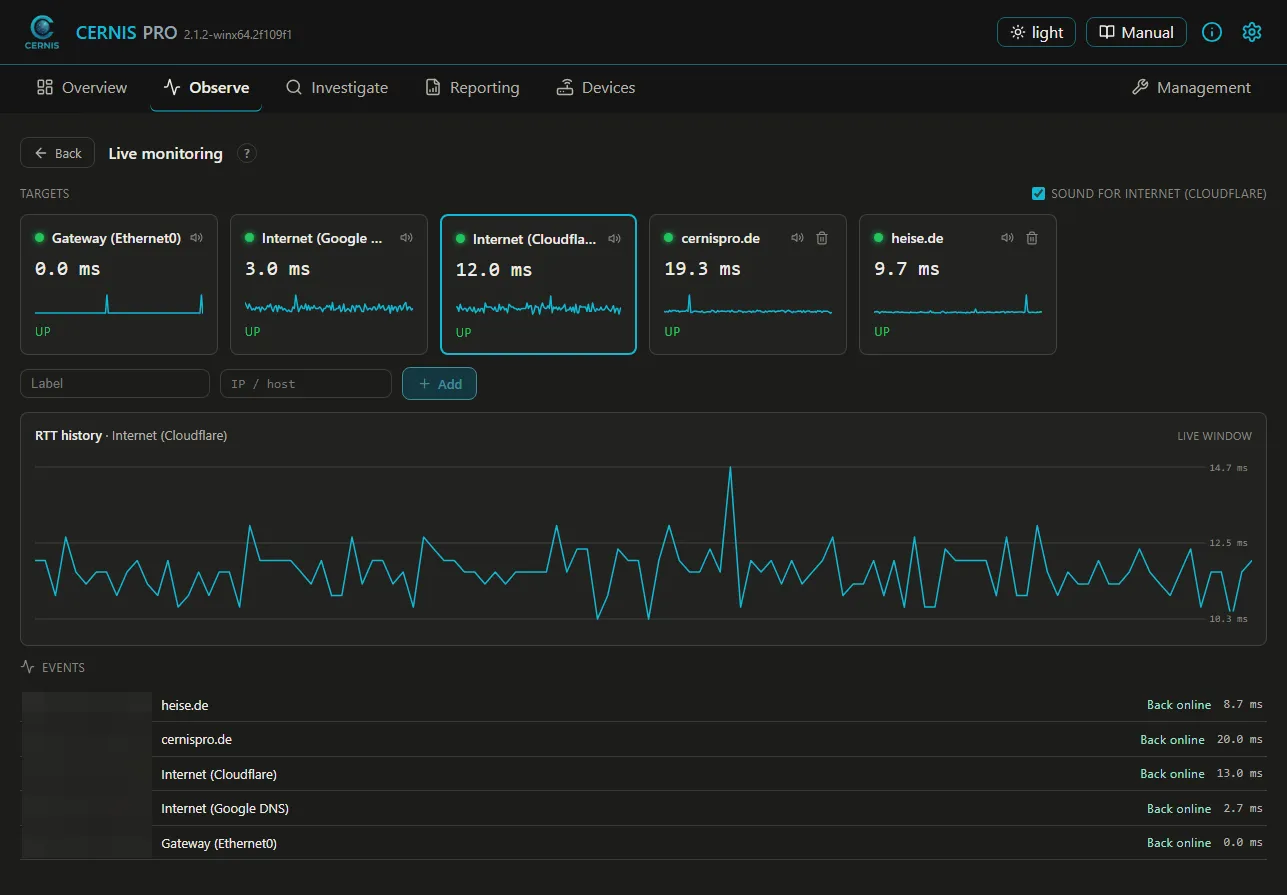Click the Events pulse icon
Viewport: 1287px width, 895px height.
click(28, 667)
